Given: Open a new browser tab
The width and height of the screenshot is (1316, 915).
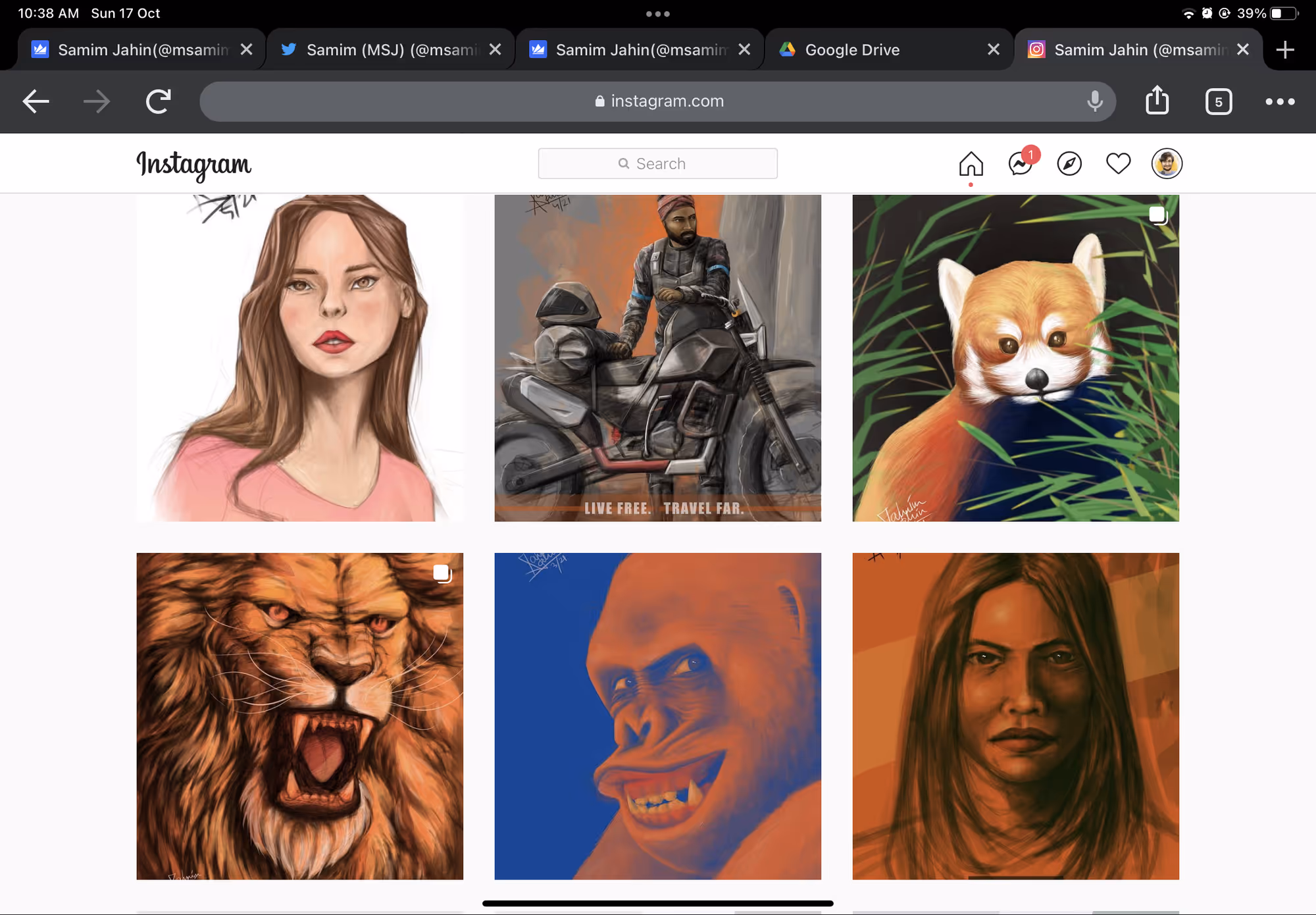Looking at the screenshot, I should point(1284,49).
